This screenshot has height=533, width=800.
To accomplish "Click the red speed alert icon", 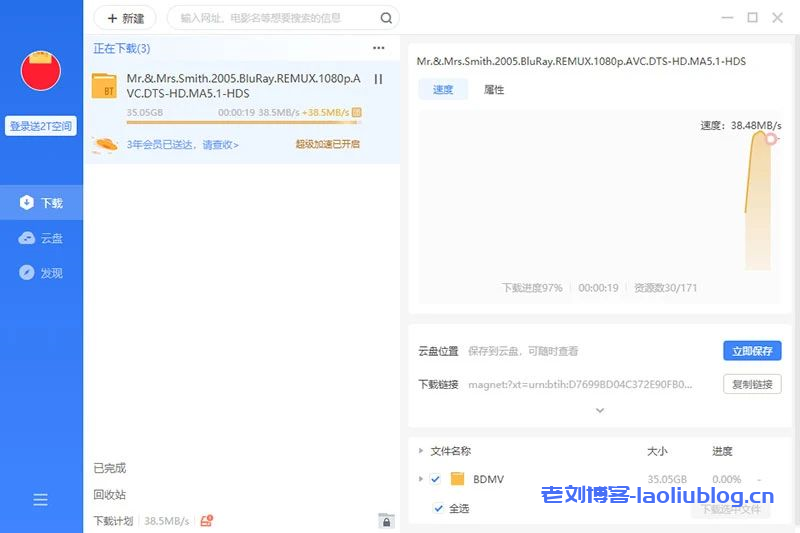I will point(207,521).
